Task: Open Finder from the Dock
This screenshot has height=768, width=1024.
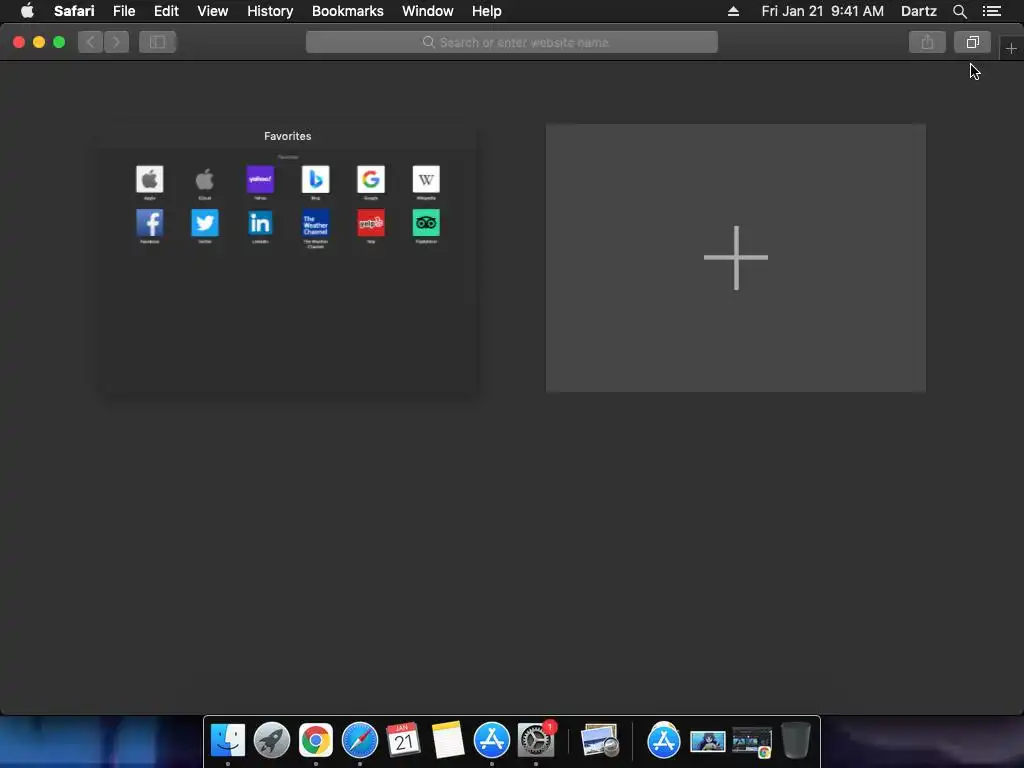Action: tap(228, 741)
